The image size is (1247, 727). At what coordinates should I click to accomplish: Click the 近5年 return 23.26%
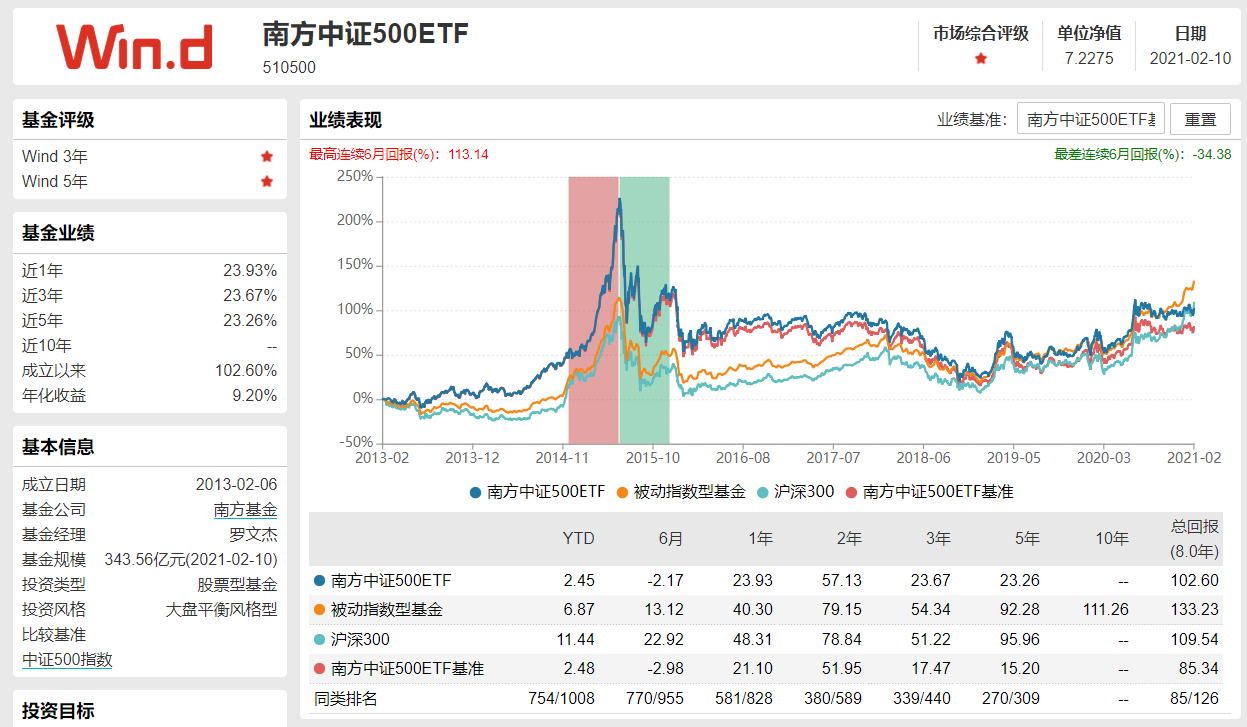point(250,321)
